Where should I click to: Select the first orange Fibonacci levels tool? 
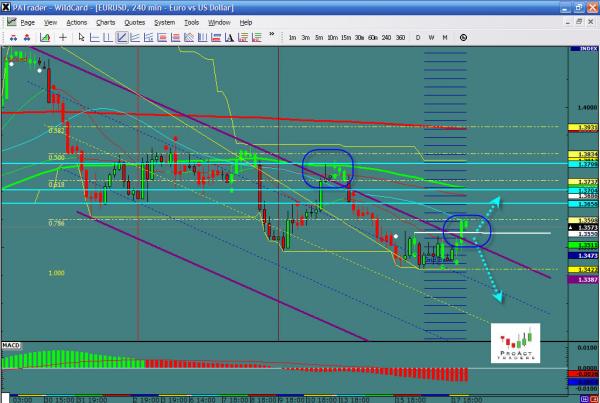pyautogui.click(x=243, y=38)
